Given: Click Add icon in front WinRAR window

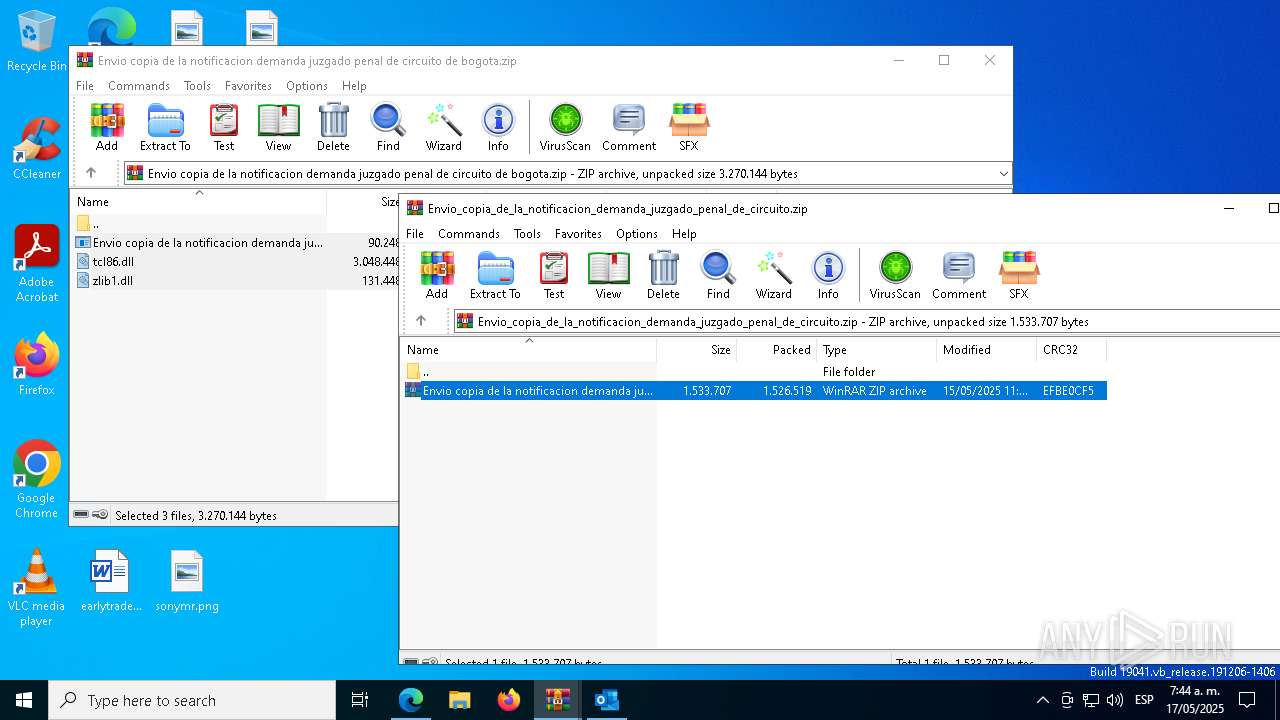Looking at the screenshot, I should point(437,275).
